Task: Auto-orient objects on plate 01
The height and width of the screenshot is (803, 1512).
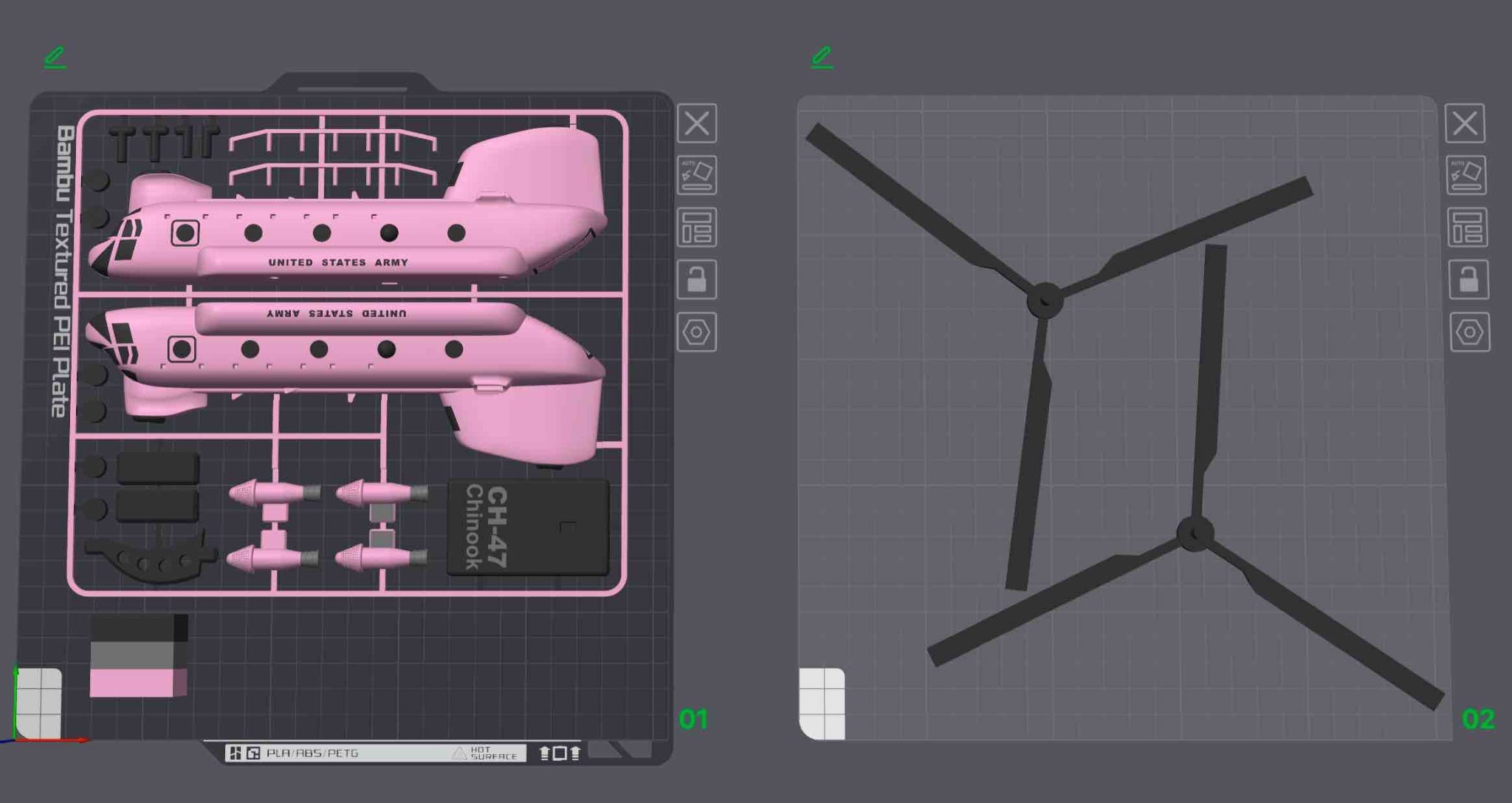Action: tap(697, 175)
